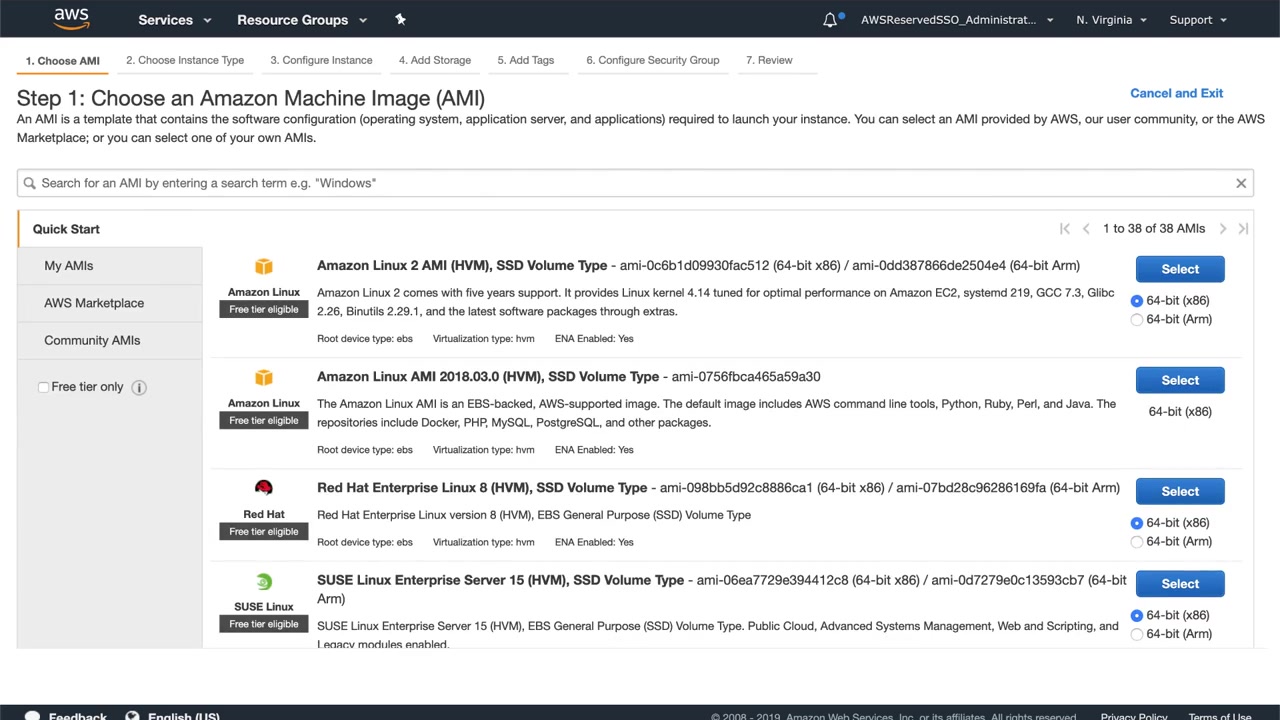Image resolution: width=1280 pixels, height=720 pixels.
Task: Choose 64-bit (Arm) for Amazon Linux 2
Action: [x=1137, y=320]
